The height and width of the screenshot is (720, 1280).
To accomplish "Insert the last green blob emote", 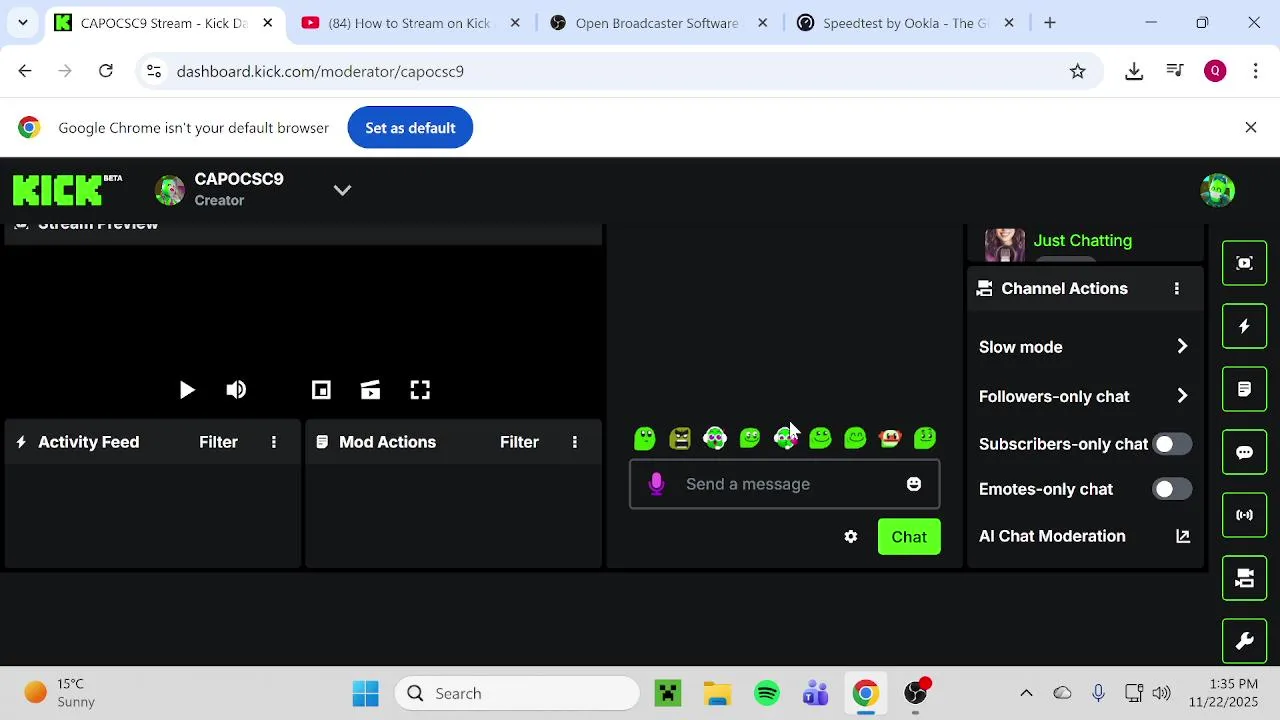I will (925, 438).
